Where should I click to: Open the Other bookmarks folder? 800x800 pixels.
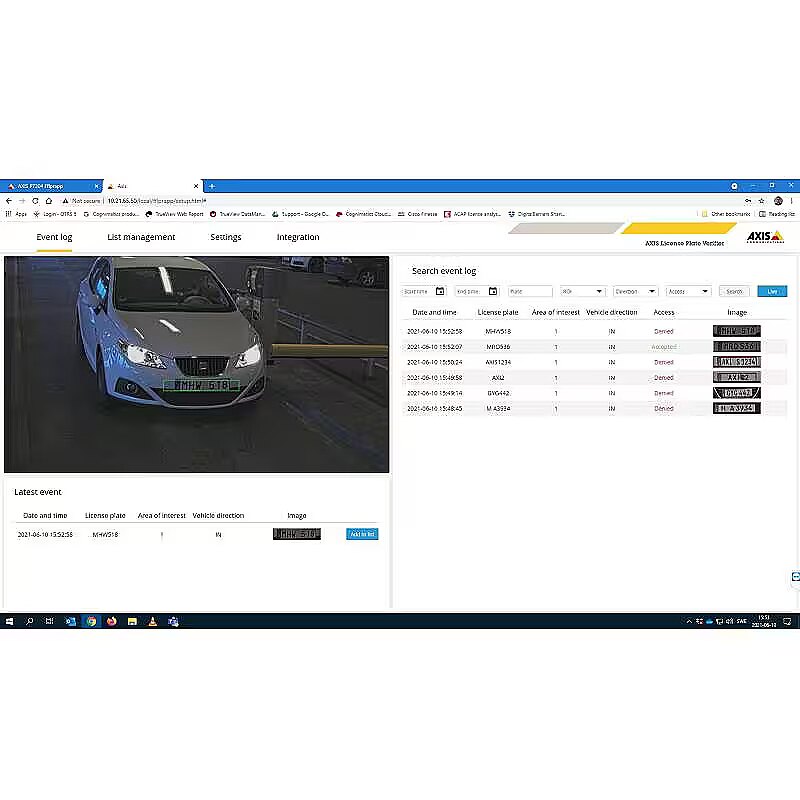[726, 214]
